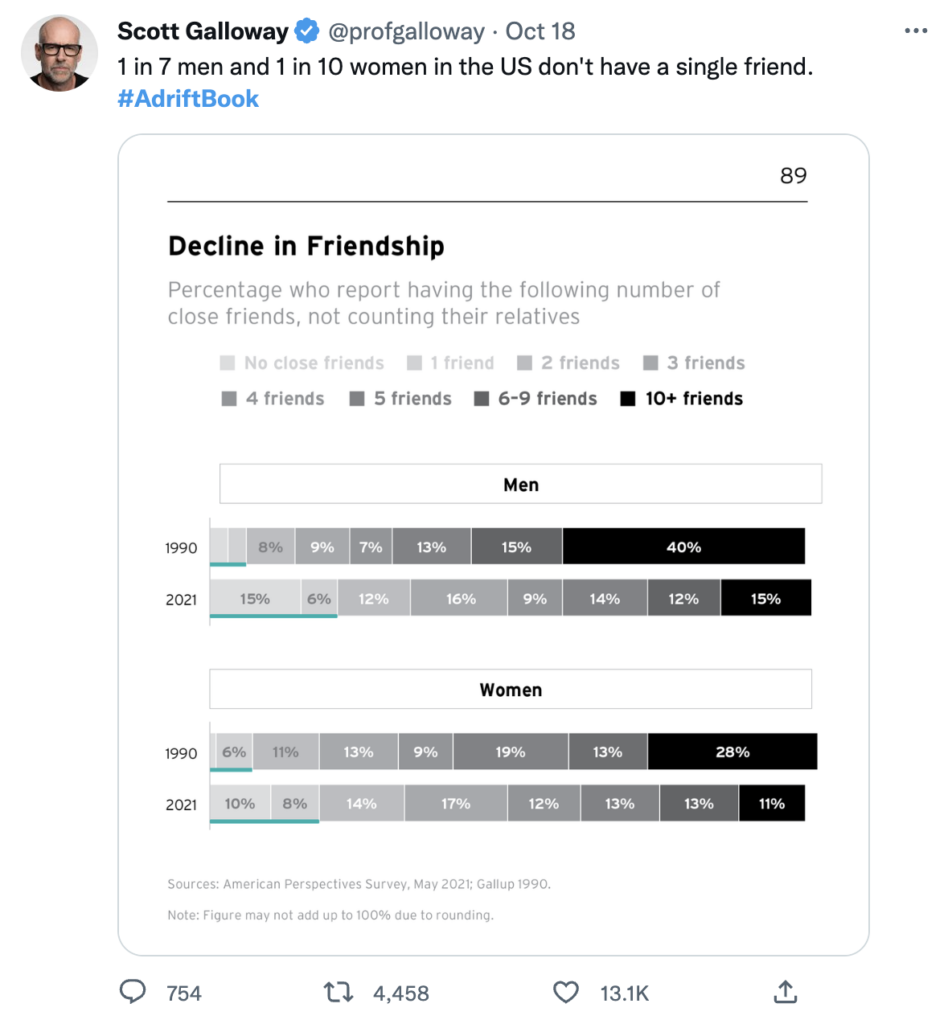The image size is (952, 1024).
Task: Click the retweet icon
Action: tap(339, 992)
